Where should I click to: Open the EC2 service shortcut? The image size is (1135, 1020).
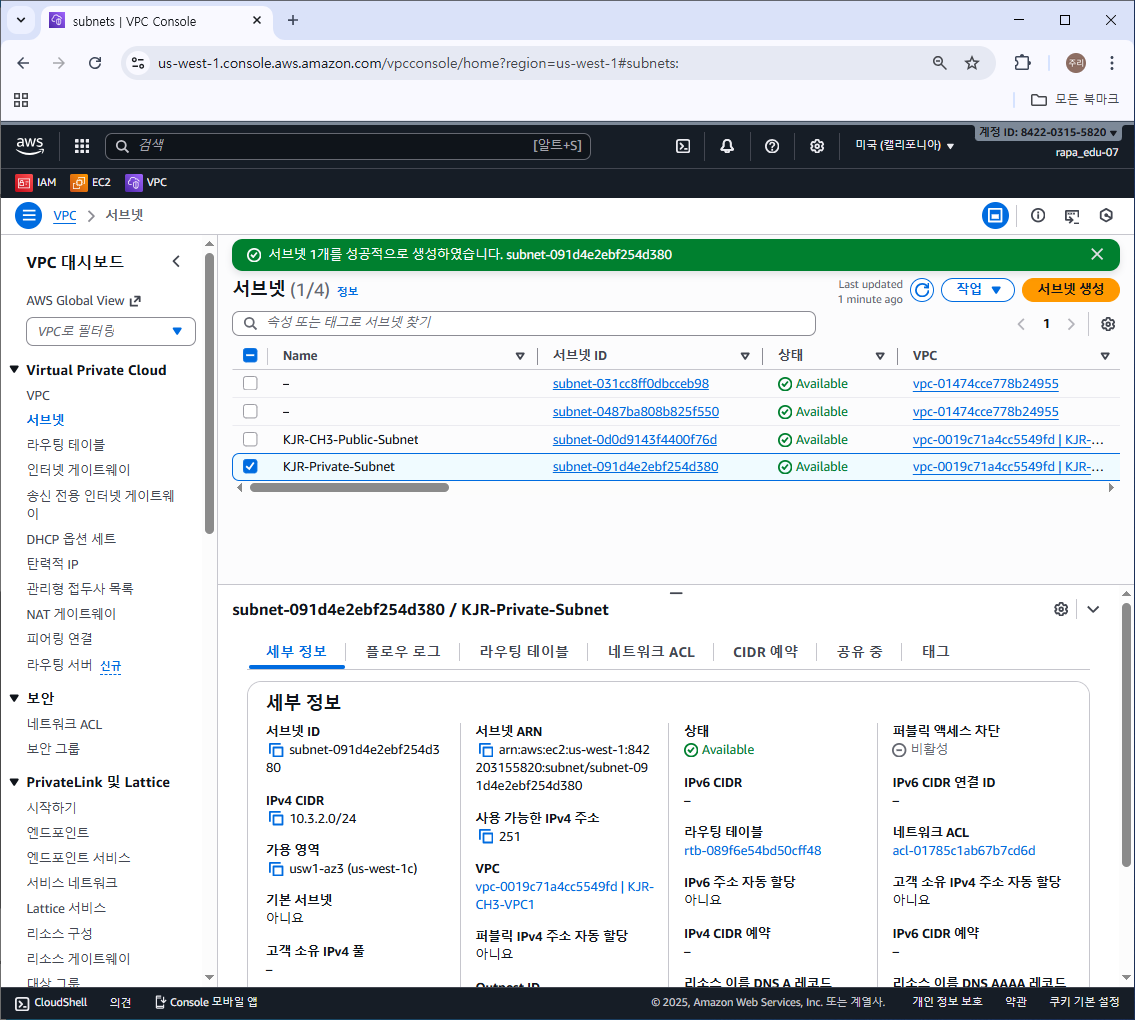click(x=90, y=182)
